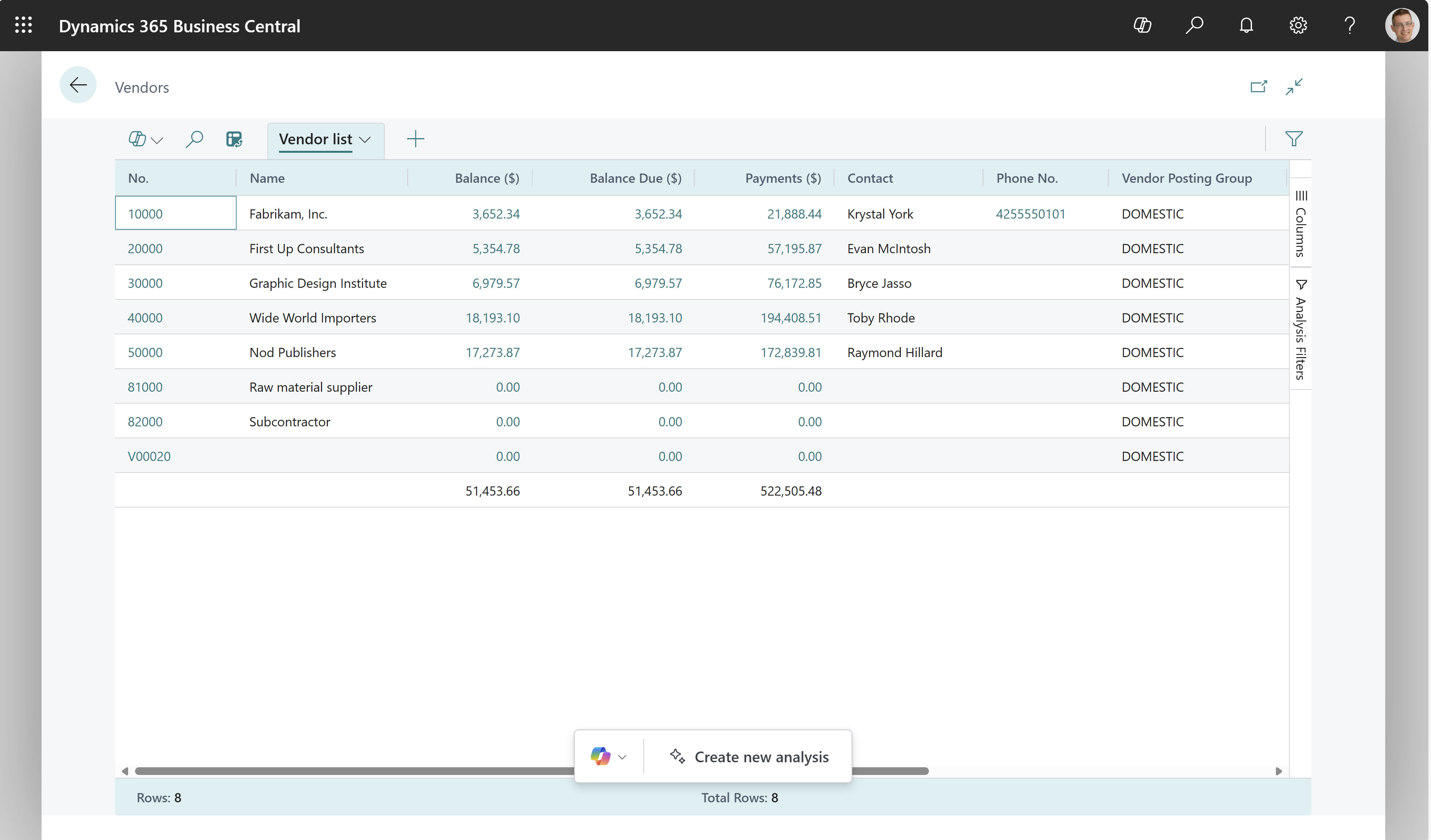
Task: Expand the Copilot options chevron
Action: click(619, 757)
